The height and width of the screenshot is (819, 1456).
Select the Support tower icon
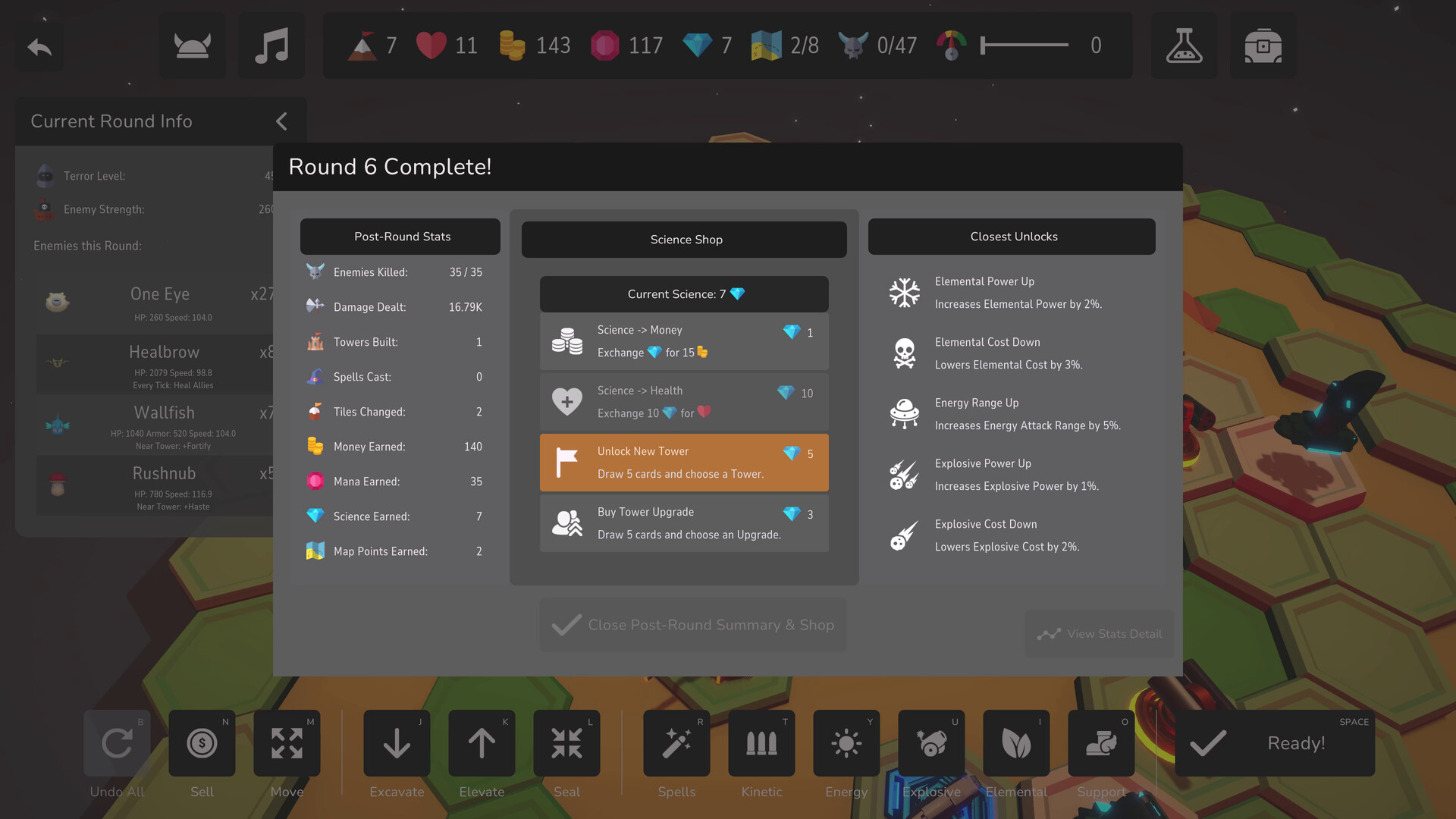coord(1100,743)
